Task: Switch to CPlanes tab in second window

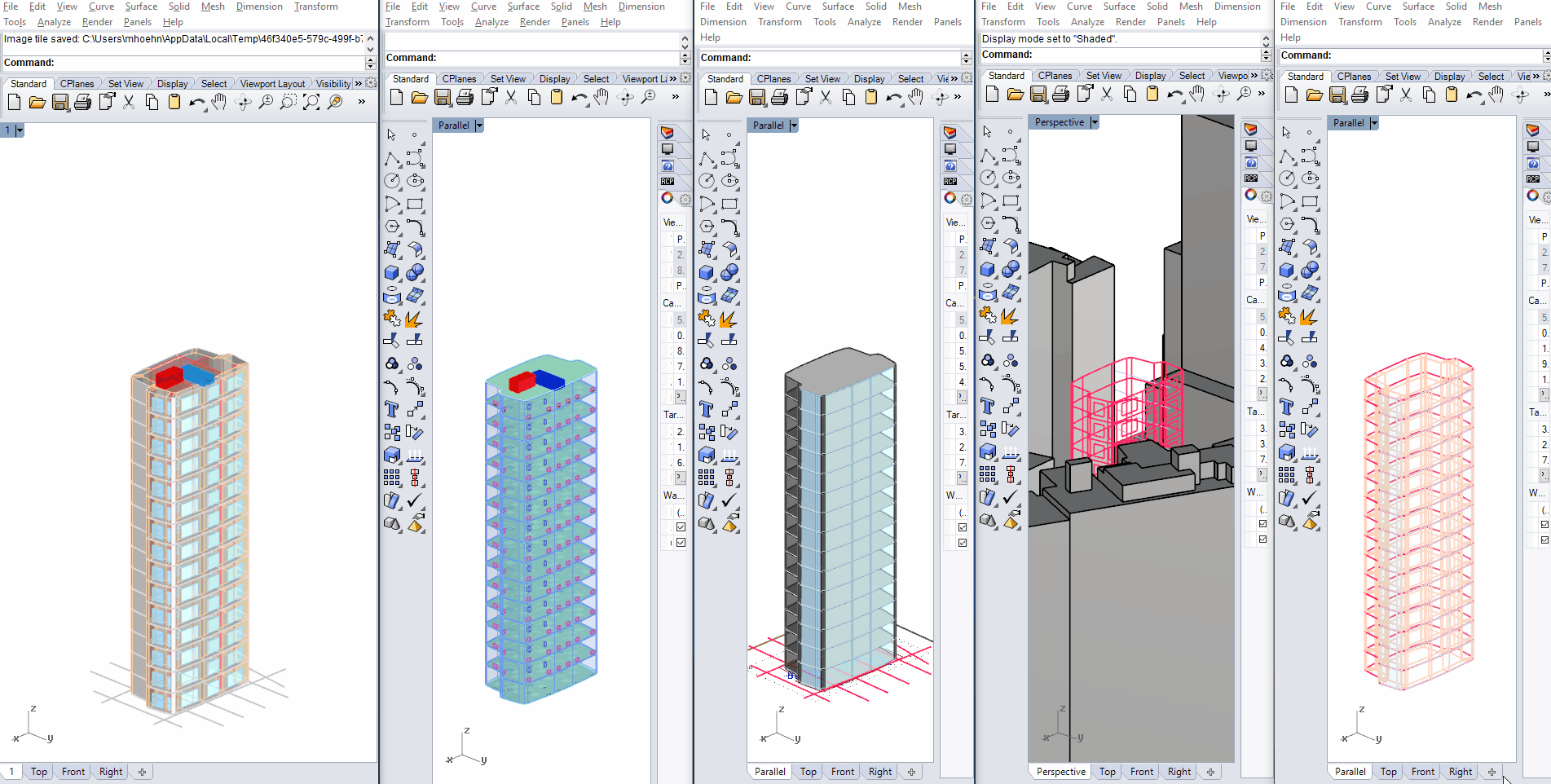Action: 459,79
